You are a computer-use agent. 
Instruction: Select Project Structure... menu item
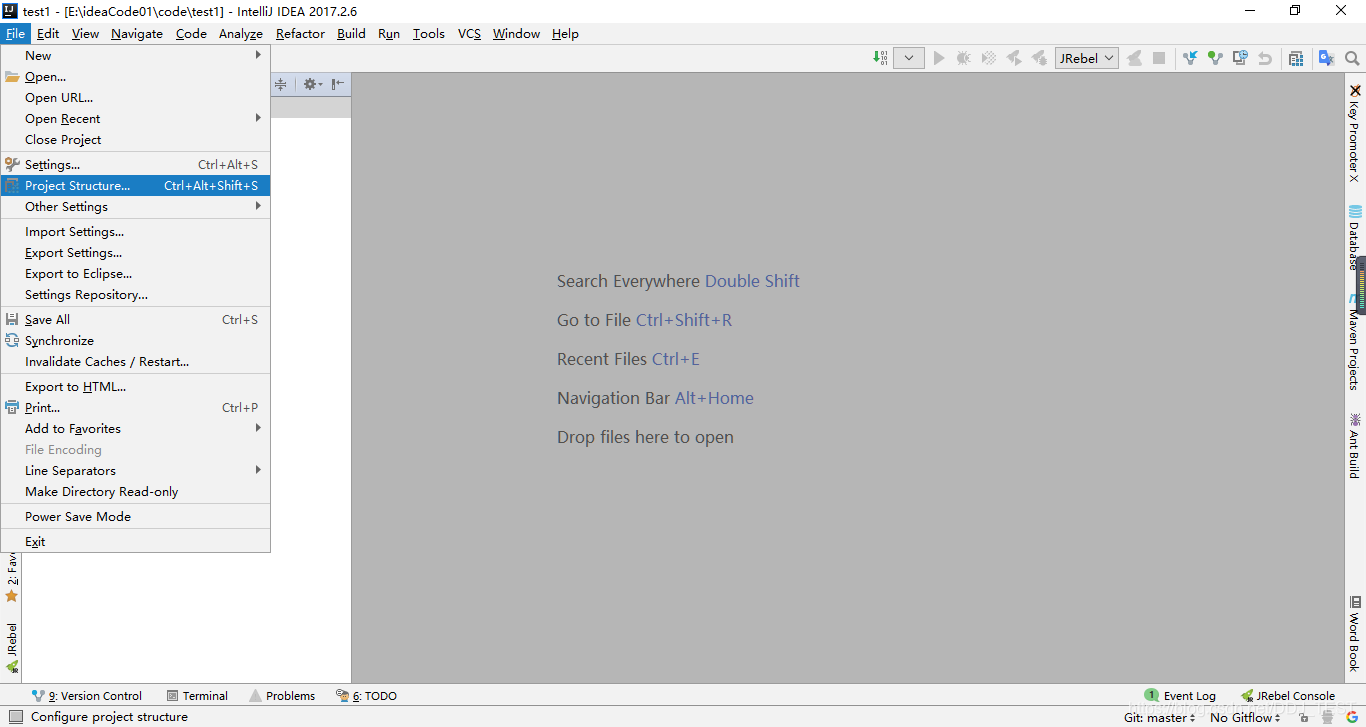point(136,186)
